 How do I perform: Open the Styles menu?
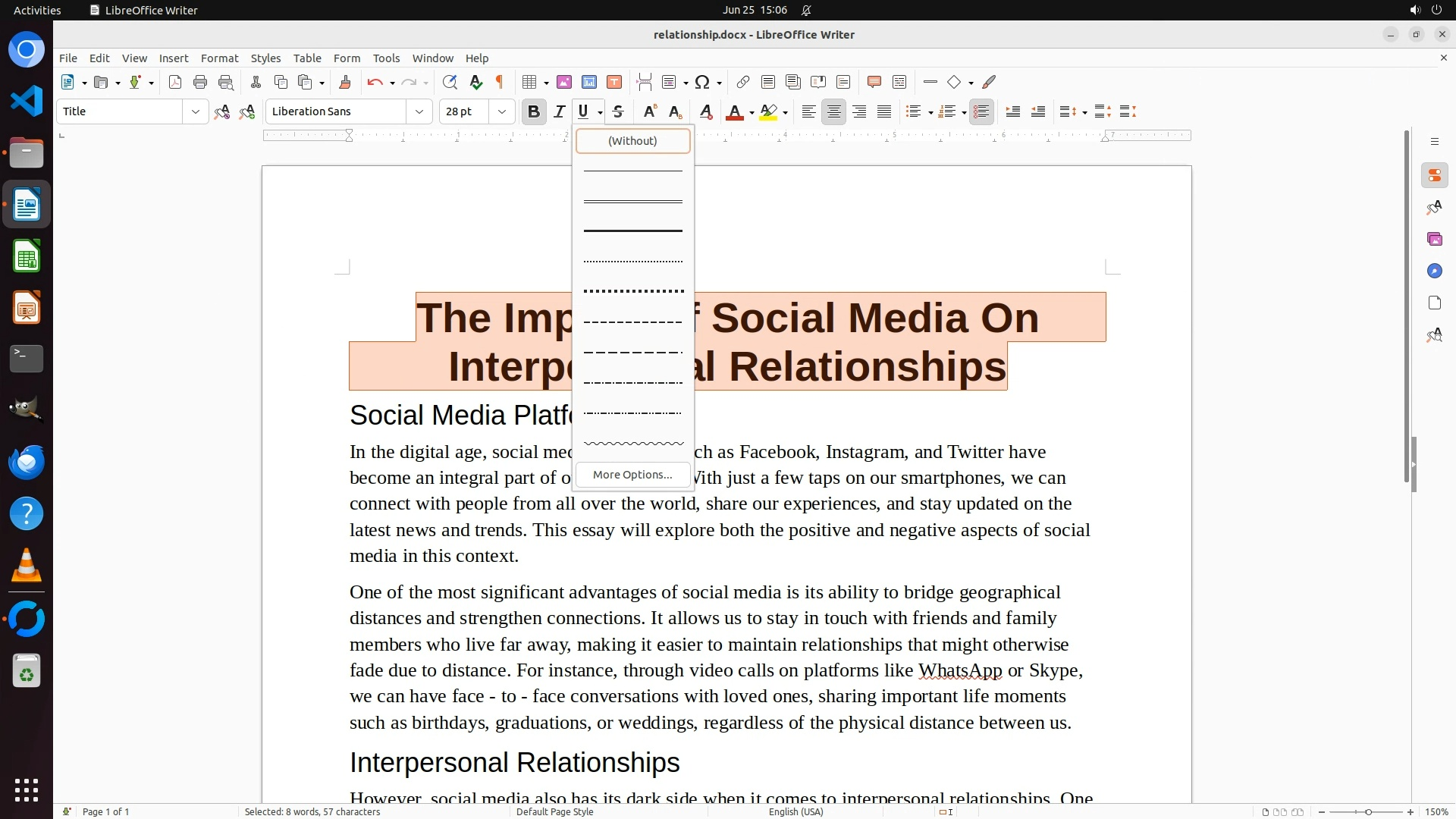(265, 58)
